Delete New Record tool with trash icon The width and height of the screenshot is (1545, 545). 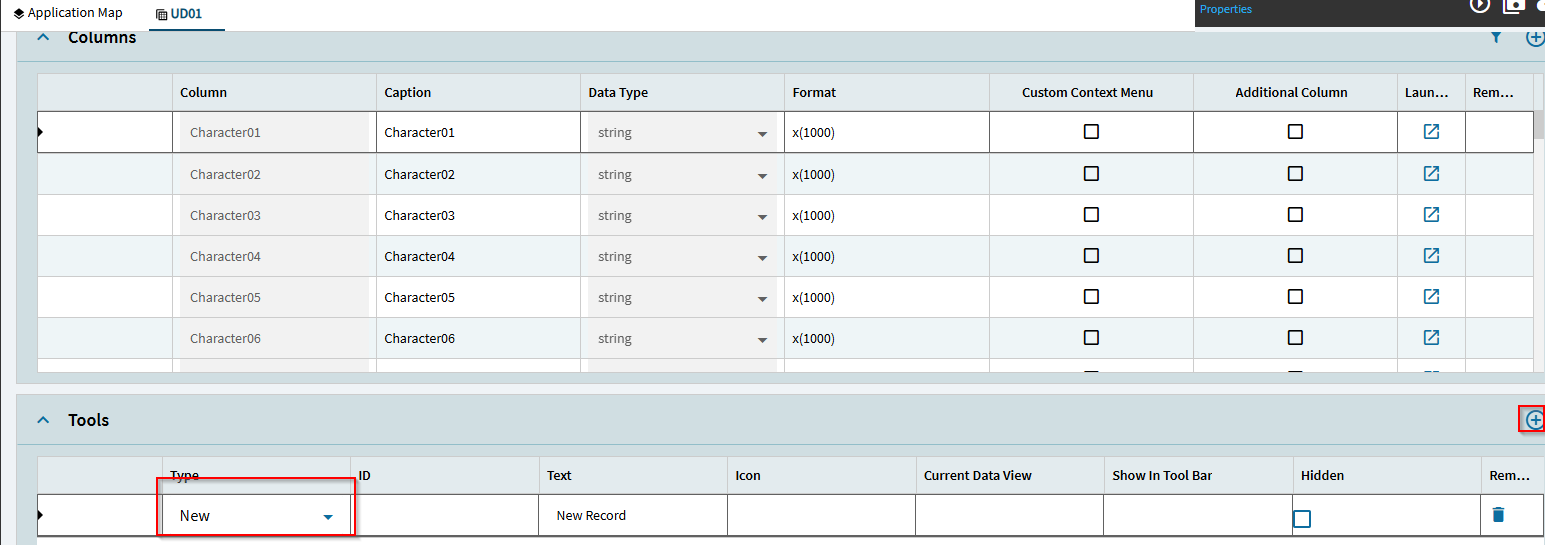point(1498,515)
